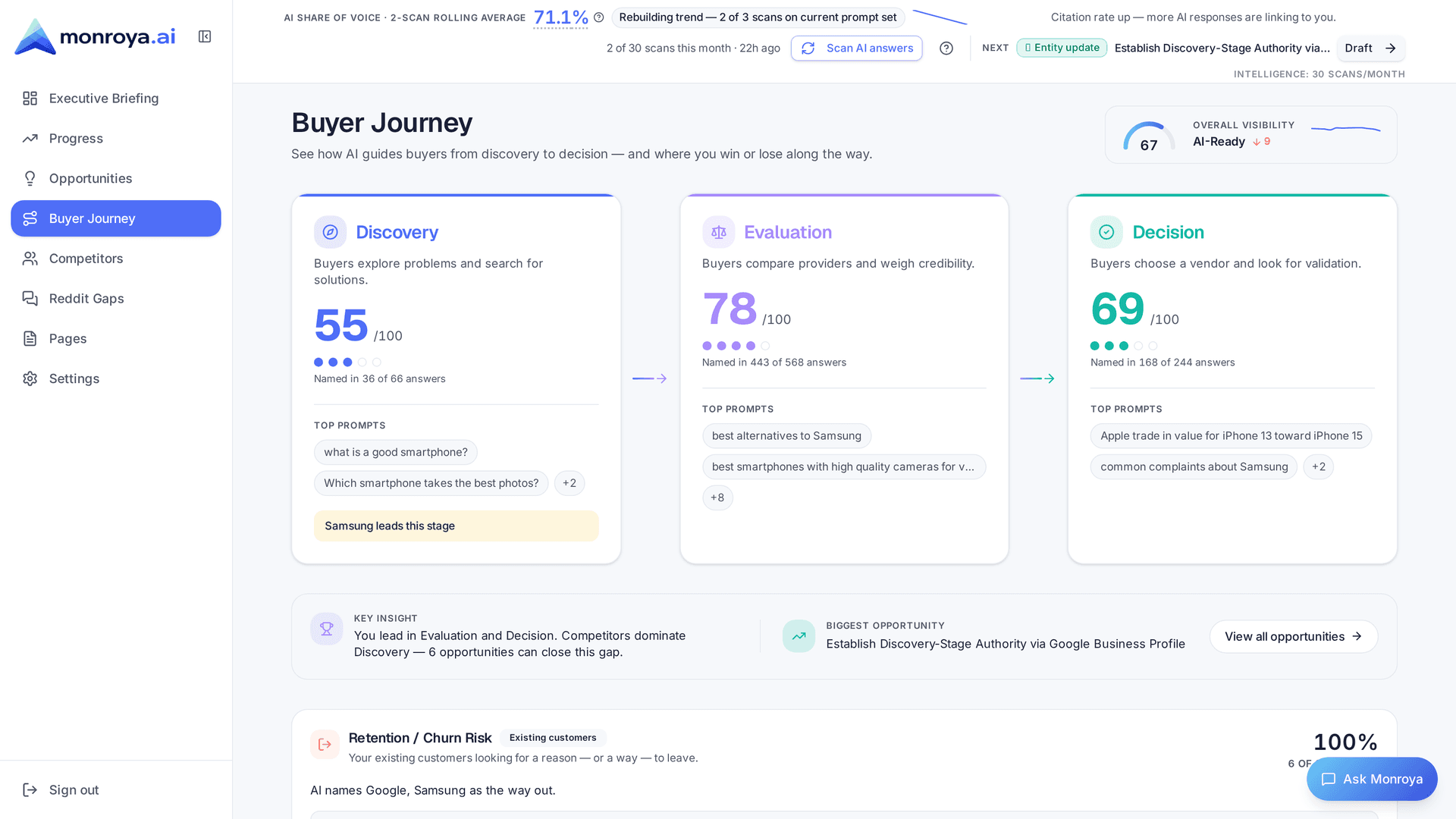
Task: Sign out of the account
Action: [x=116, y=790]
